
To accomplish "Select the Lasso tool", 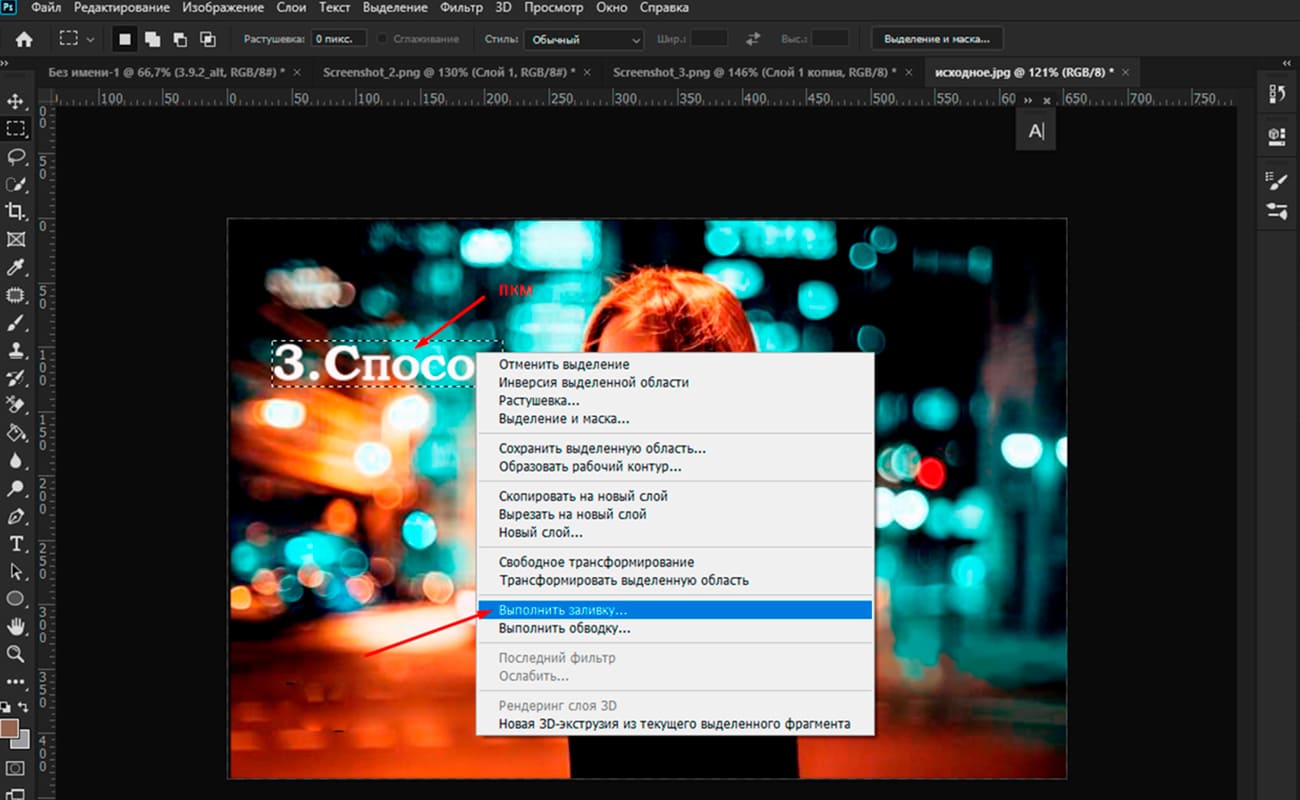I will [x=16, y=157].
